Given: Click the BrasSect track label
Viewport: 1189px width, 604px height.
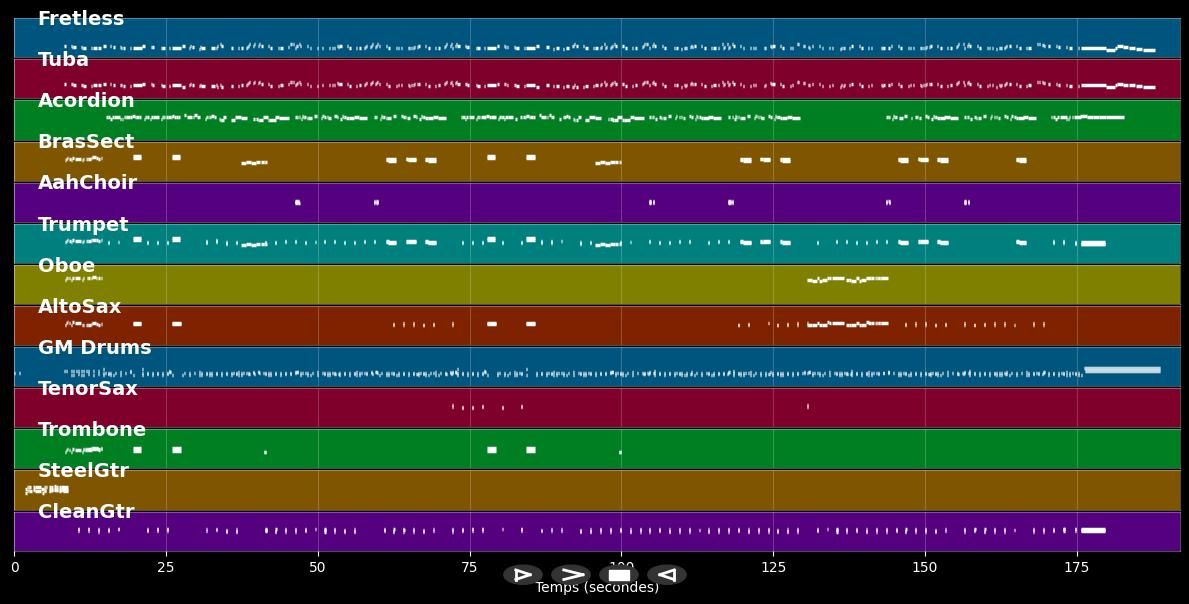Looking at the screenshot, I should pyautogui.click(x=86, y=142).
